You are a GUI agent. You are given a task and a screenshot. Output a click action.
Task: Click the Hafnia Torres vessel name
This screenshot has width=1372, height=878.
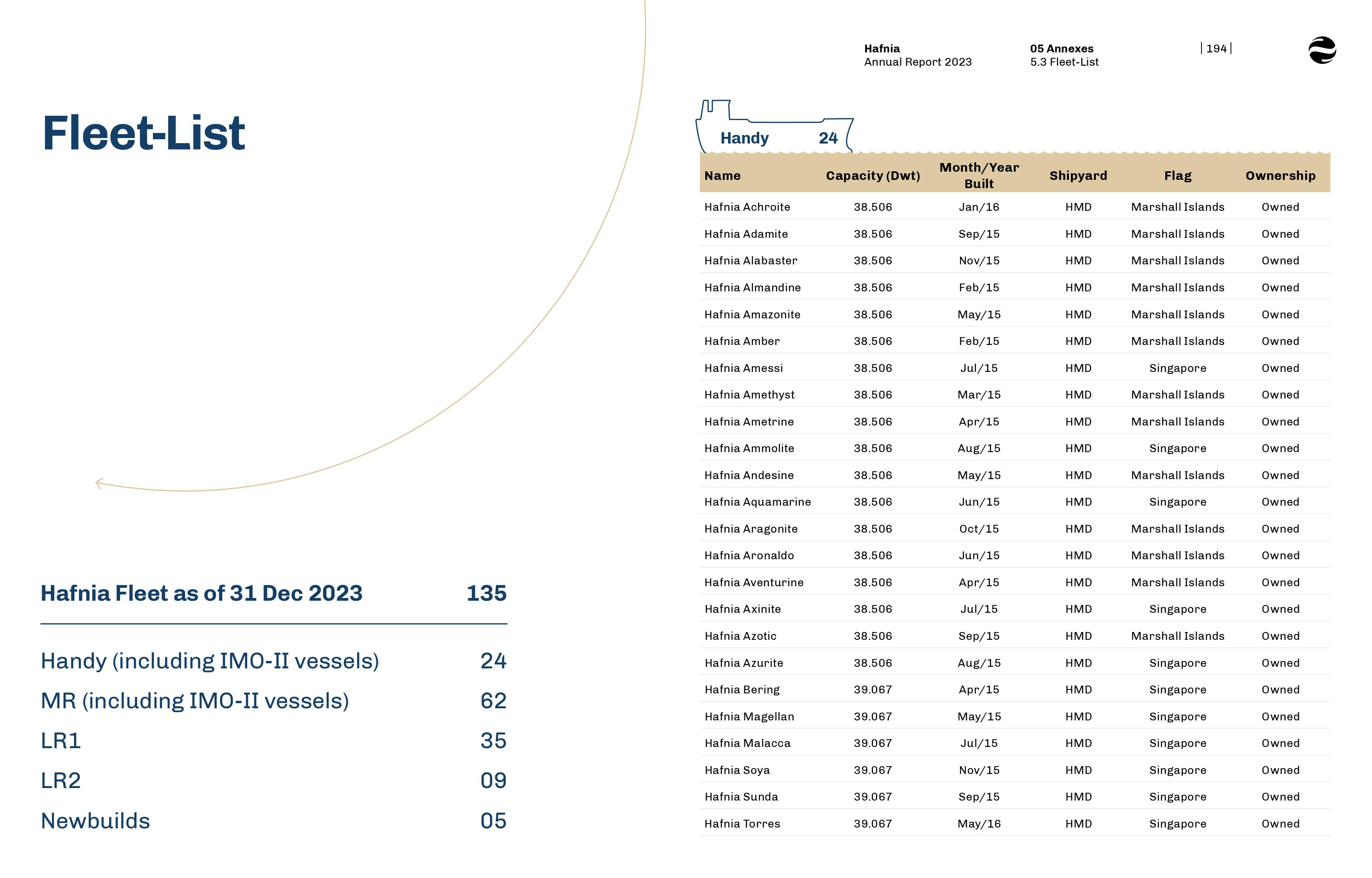pos(742,823)
